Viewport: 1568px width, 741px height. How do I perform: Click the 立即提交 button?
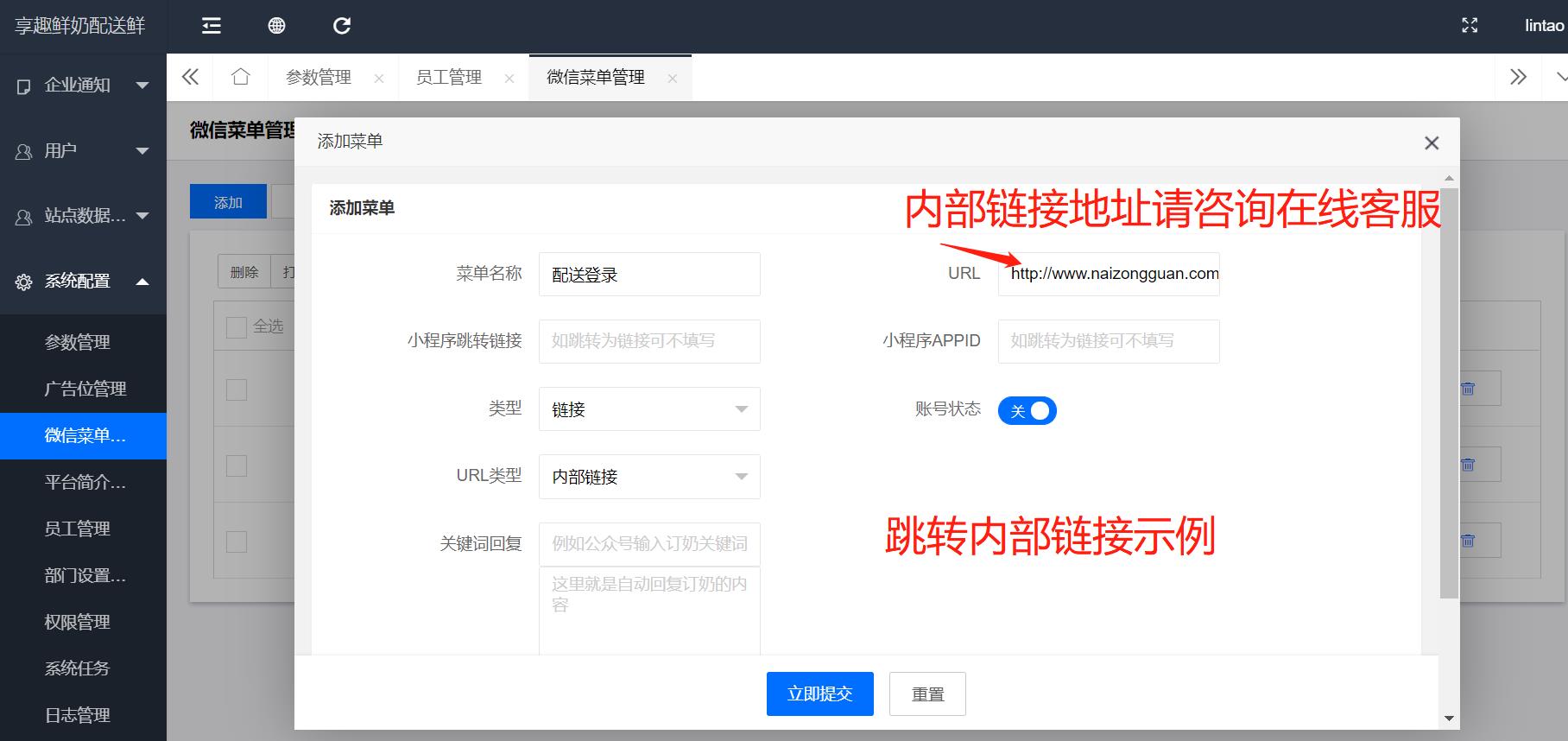point(819,693)
